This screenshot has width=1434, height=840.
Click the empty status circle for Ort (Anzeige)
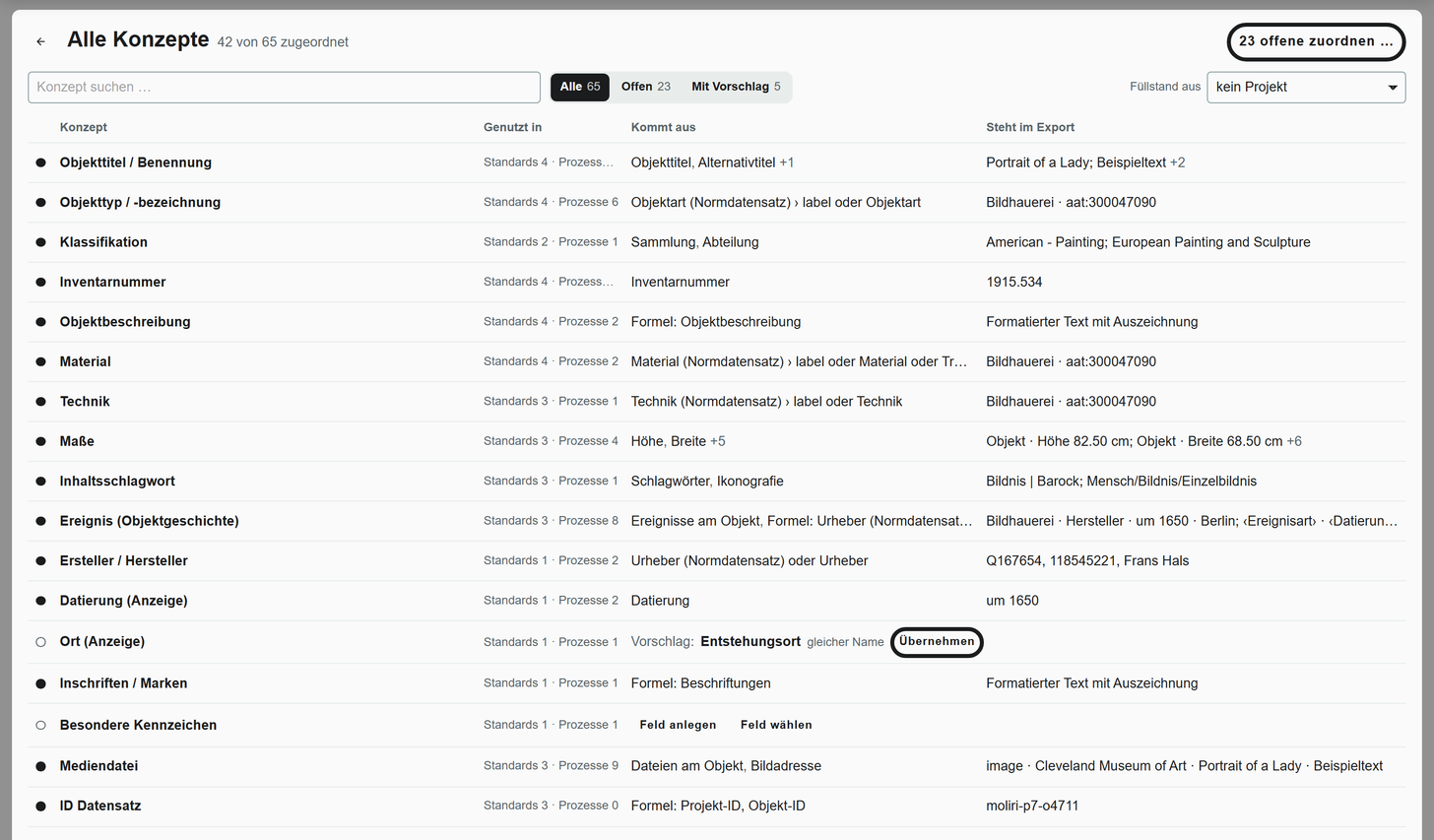40,642
